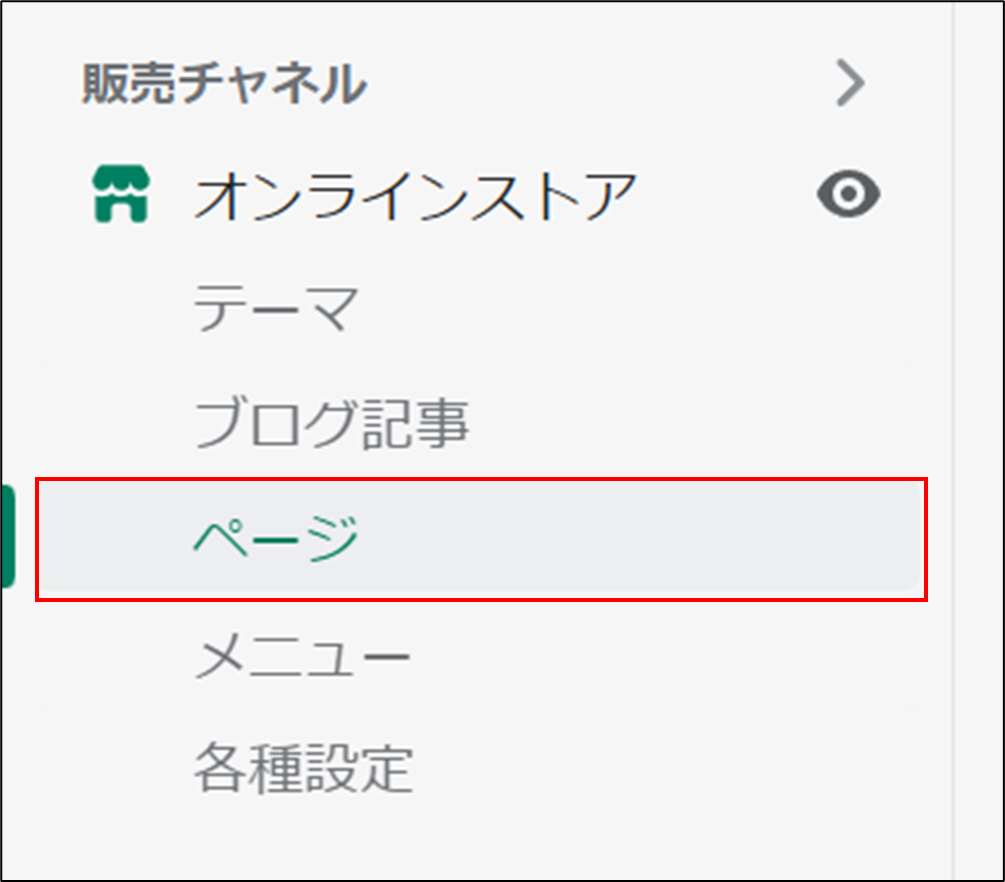Preview the online store via eye icon
The image size is (1005, 882).
point(848,194)
